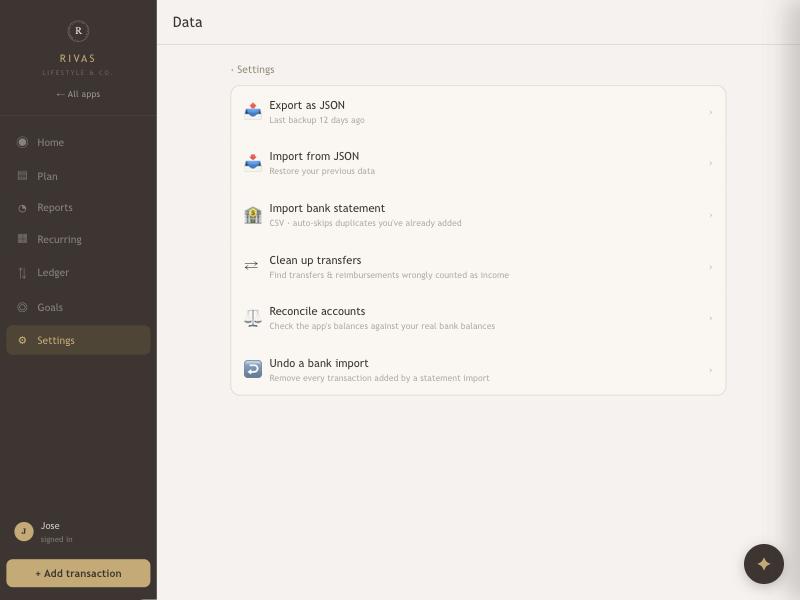Click "Last backup 12 days ago" text

[317, 120]
